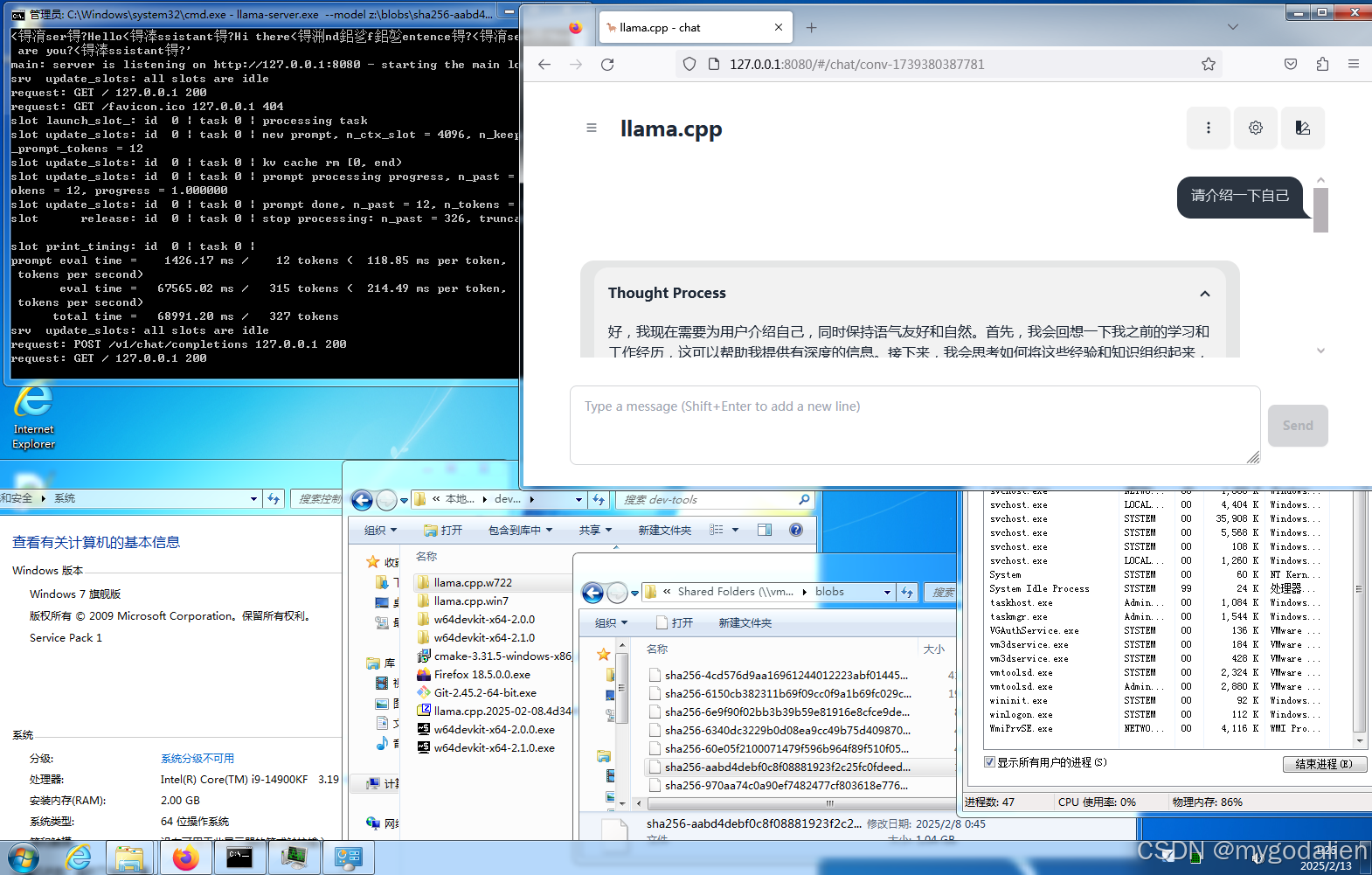The width and height of the screenshot is (1372, 875).
Task: Refresh System control panel window
Action: 274,498
